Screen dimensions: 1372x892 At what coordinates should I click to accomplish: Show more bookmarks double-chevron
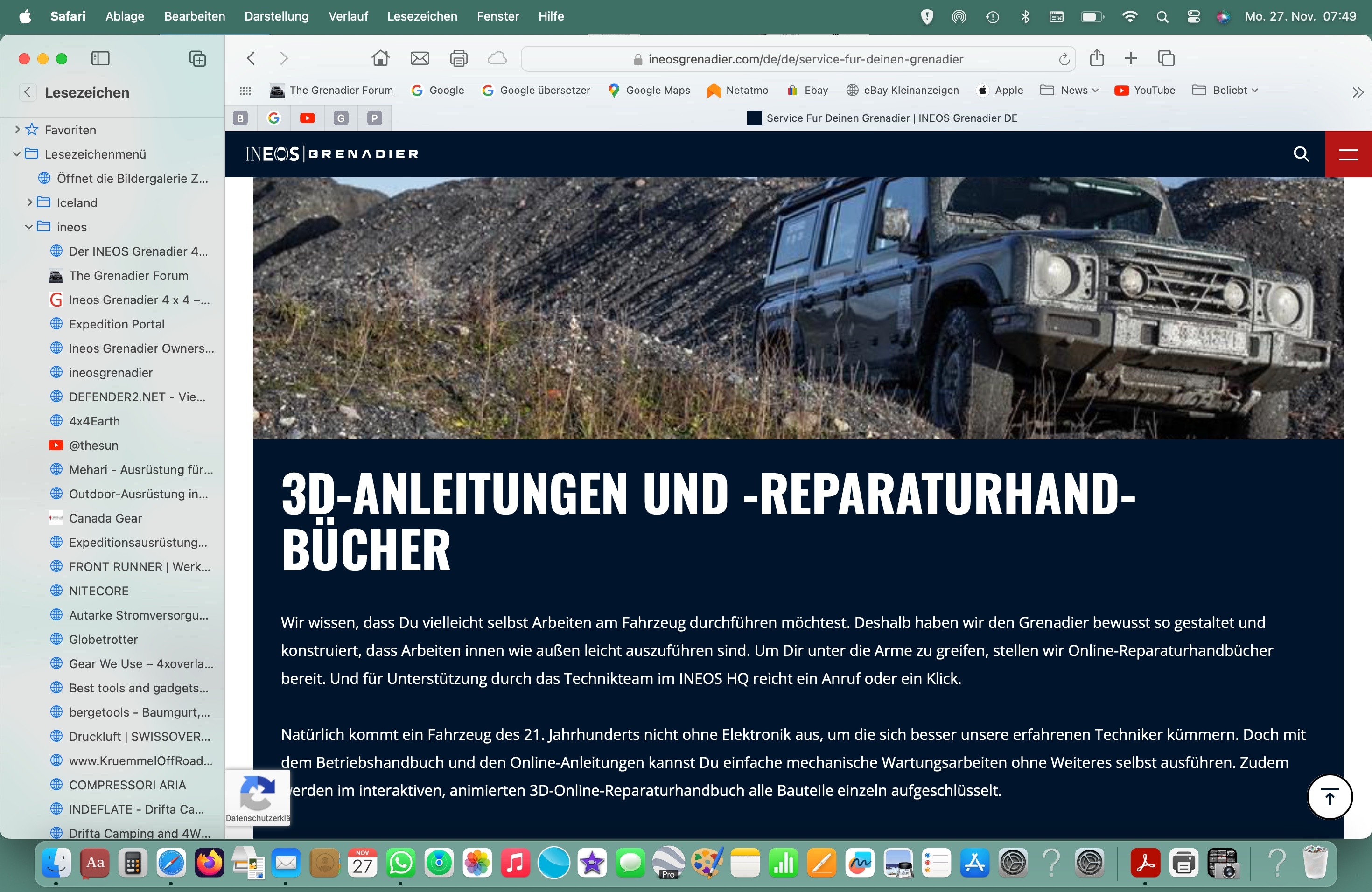coord(1358,92)
